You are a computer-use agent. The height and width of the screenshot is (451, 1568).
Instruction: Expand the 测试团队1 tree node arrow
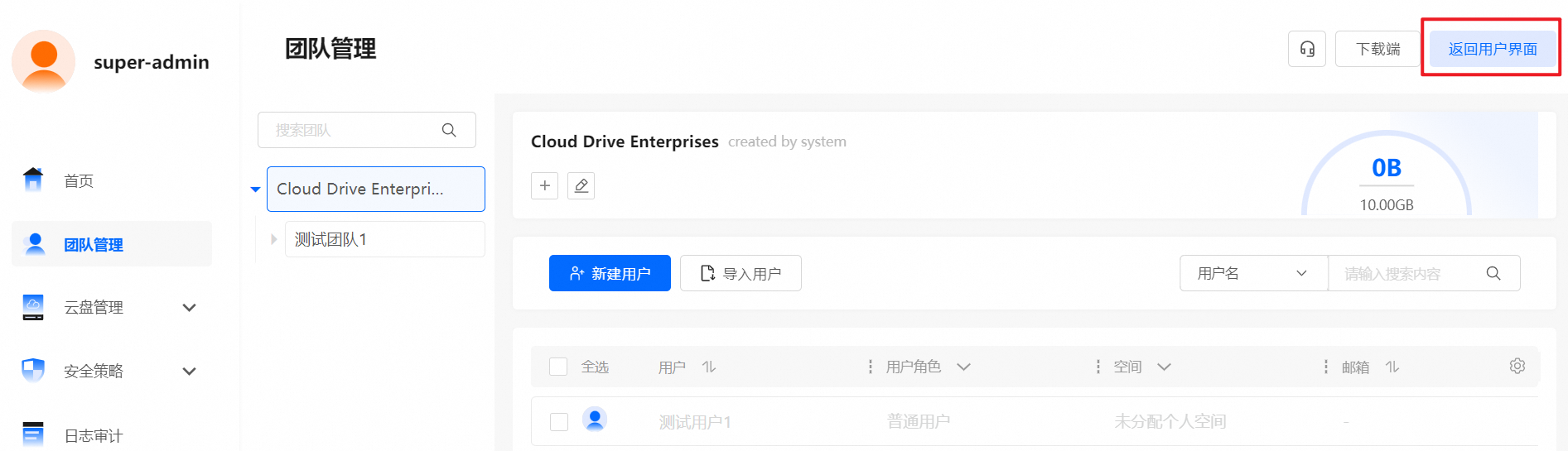(273, 239)
